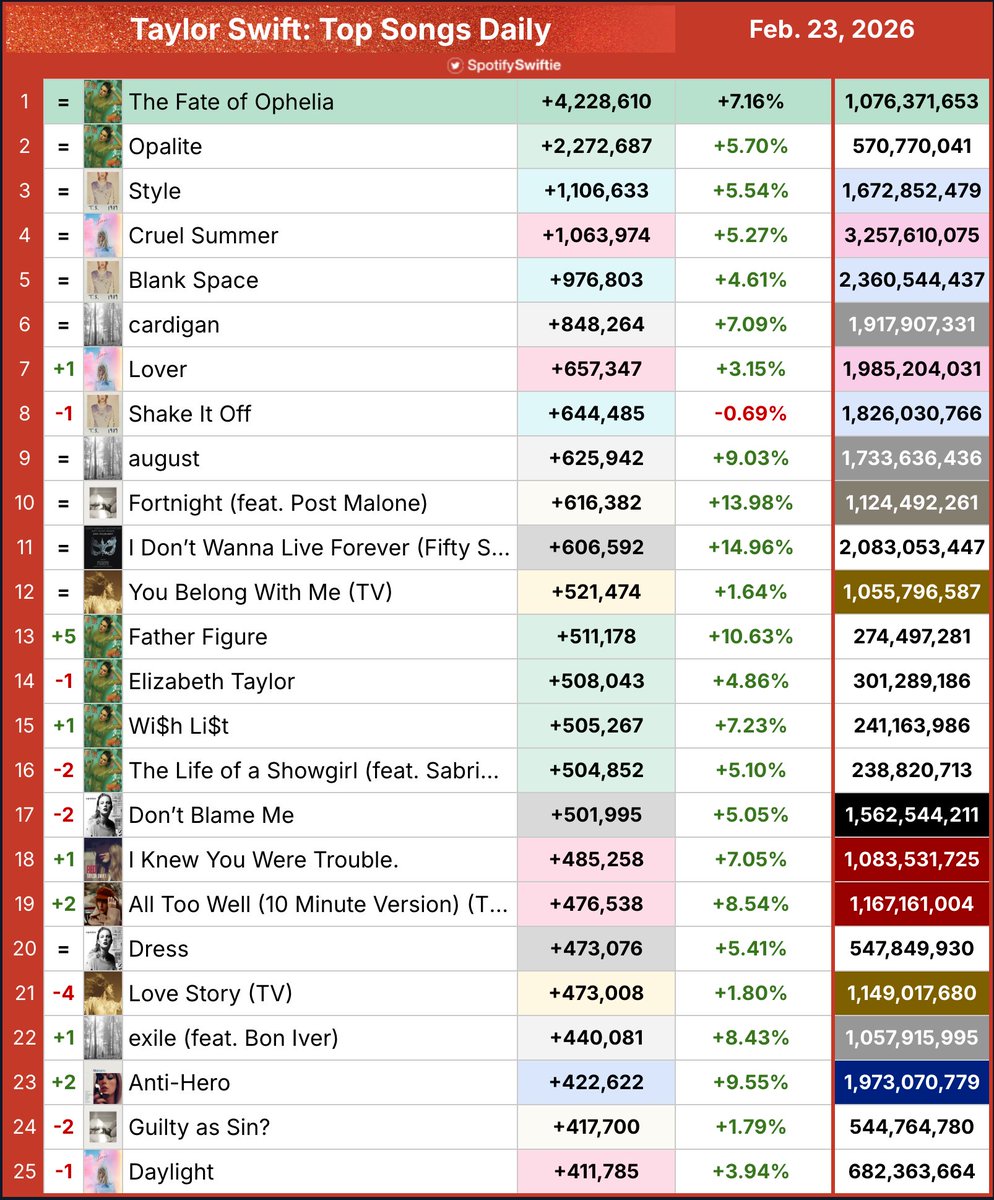Open album cover thumbnail for The Fate of Ophelia
Viewport: 994px width, 1200px height.
pos(103,102)
